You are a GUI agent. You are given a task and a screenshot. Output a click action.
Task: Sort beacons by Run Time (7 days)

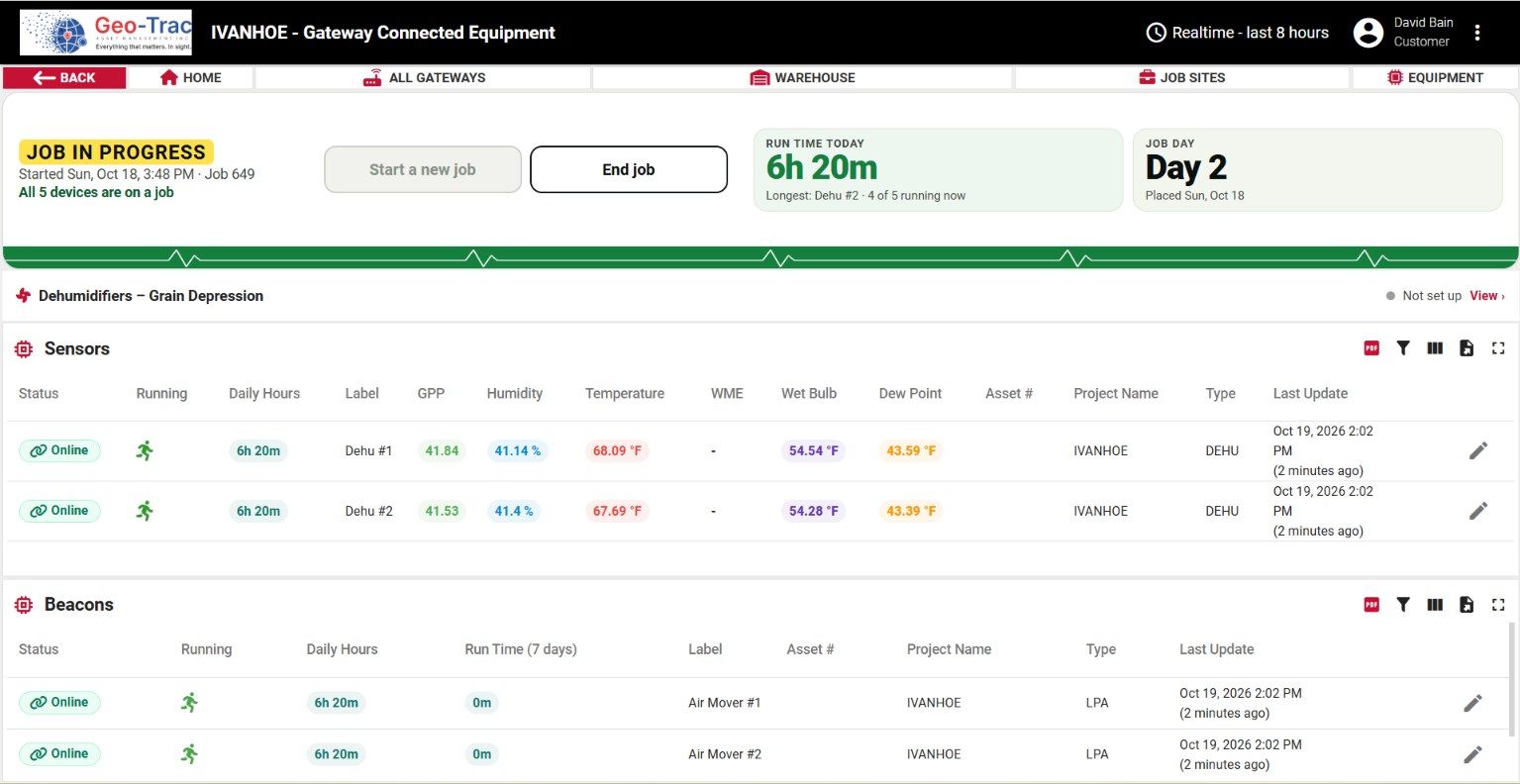click(x=521, y=649)
